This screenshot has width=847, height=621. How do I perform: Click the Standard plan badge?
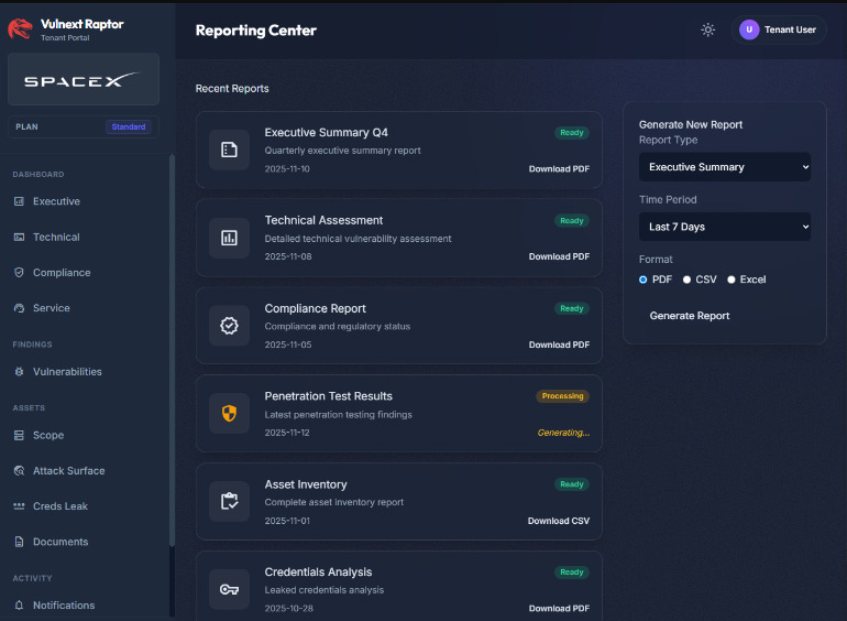(x=128, y=127)
